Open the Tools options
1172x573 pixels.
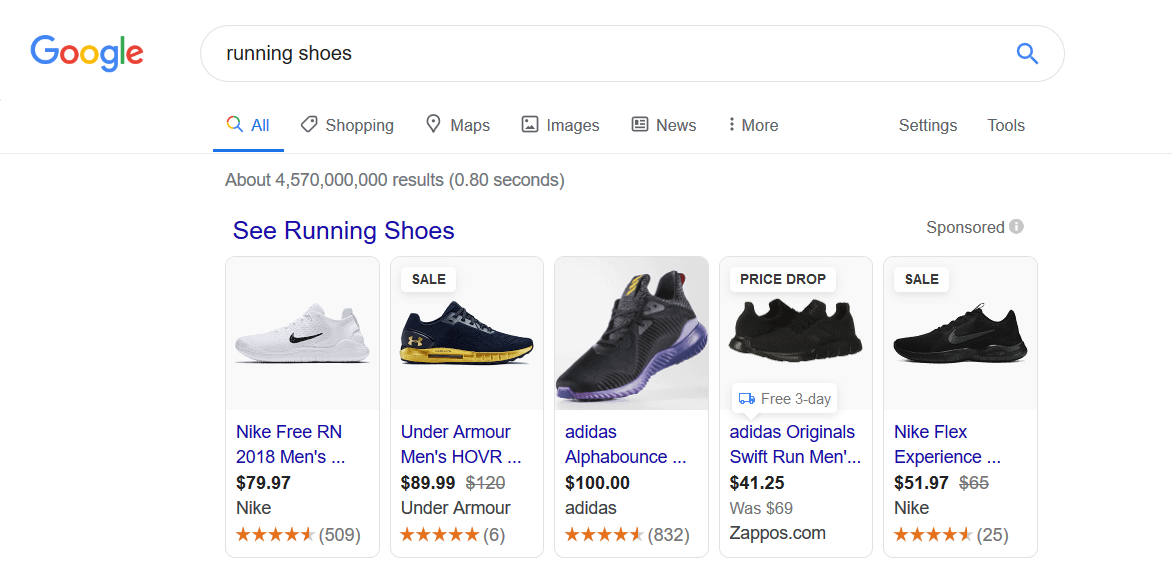click(x=1005, y=125)
